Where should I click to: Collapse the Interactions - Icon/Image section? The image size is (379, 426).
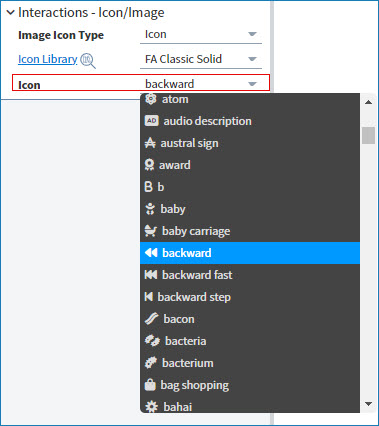10,13
